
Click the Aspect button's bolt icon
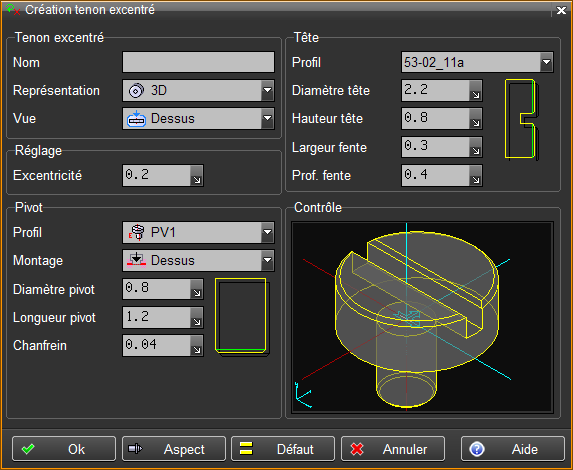click(135, 448)
